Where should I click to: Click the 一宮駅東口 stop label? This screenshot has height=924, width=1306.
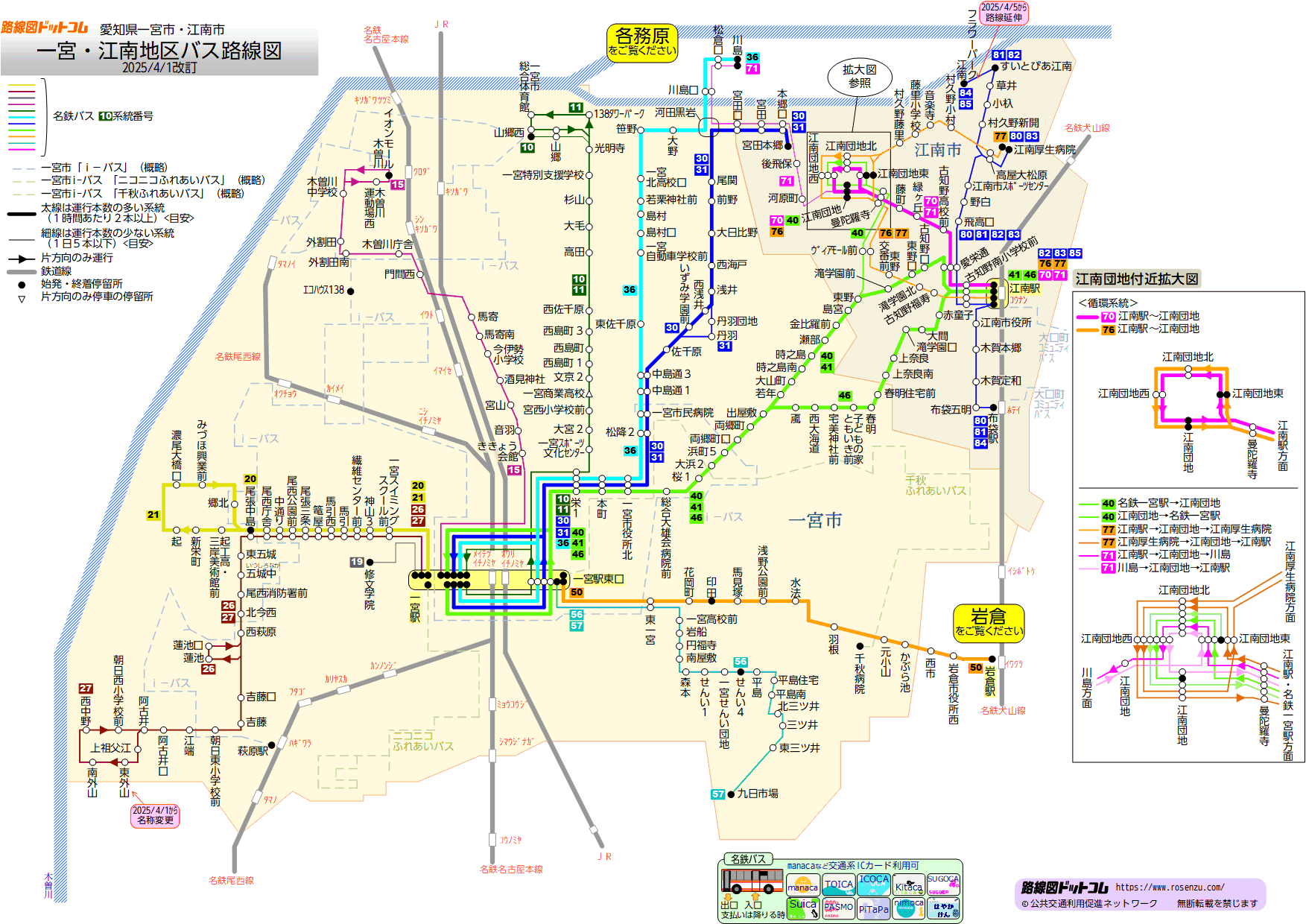pos(598,579)
